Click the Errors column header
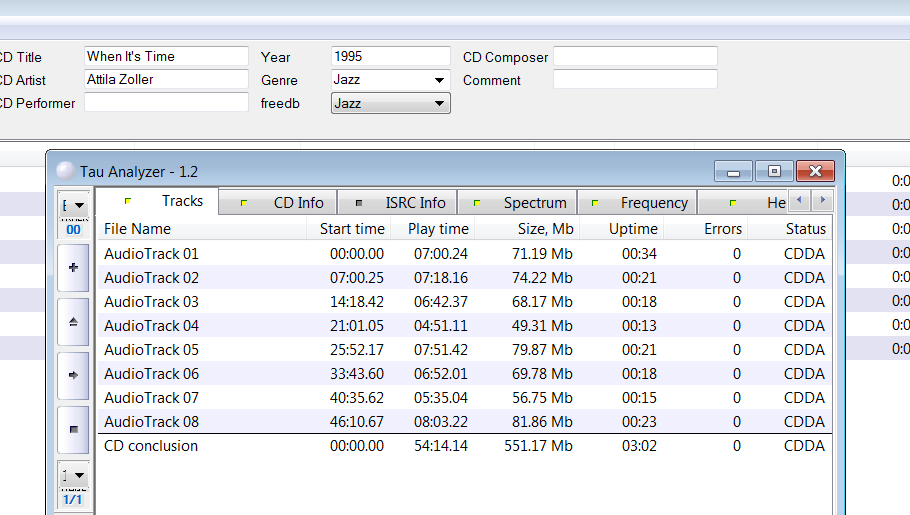The height and width of the screenshot is (515, 910). (706, 229)
